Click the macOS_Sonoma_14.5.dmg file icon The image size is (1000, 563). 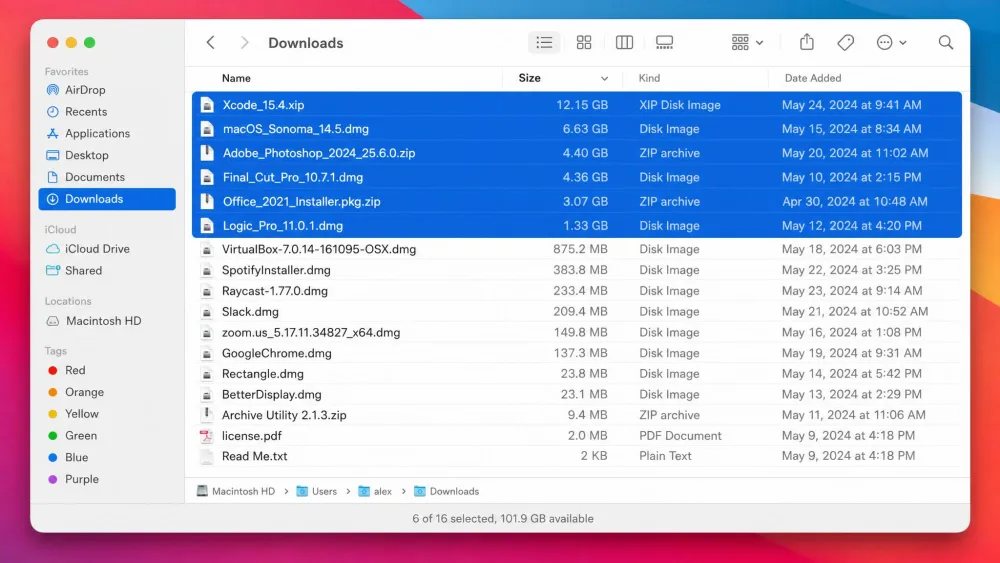[207, 129]
